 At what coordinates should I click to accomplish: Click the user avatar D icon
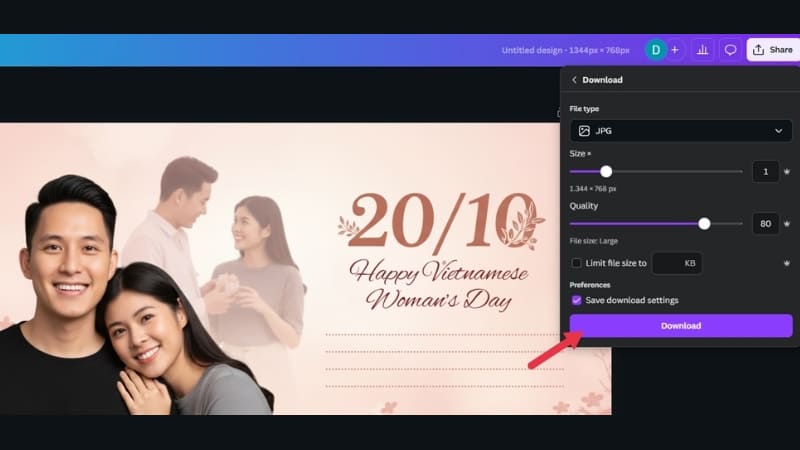(655, 50)
